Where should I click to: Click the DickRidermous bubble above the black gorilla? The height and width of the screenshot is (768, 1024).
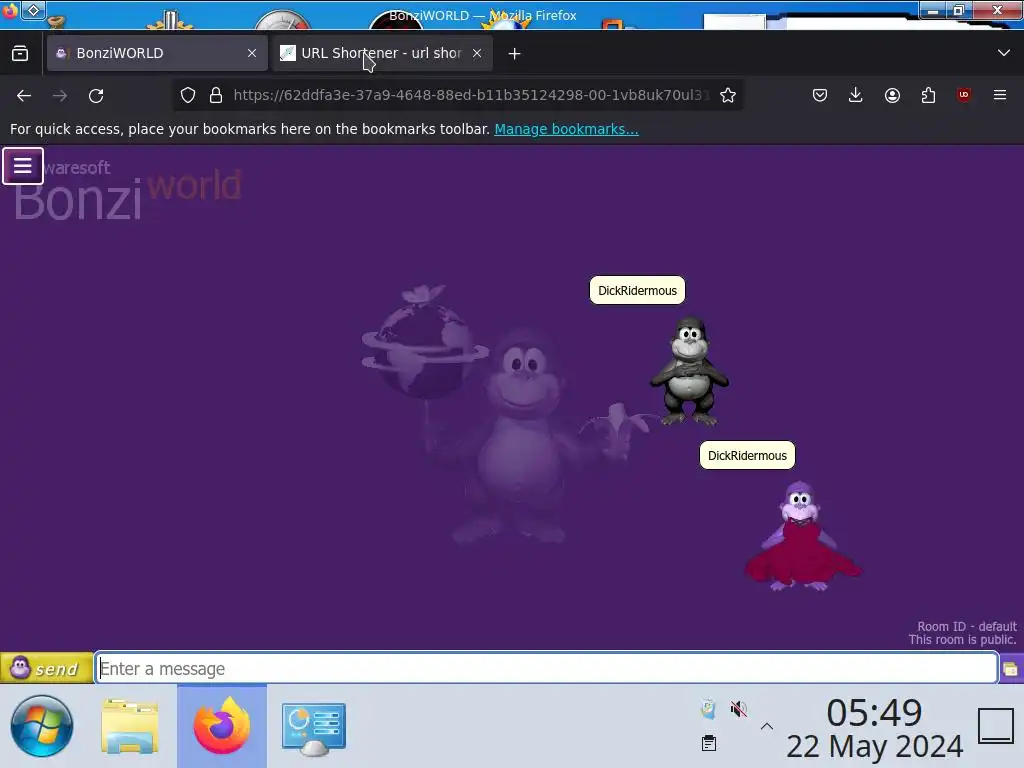pos(637,291)
